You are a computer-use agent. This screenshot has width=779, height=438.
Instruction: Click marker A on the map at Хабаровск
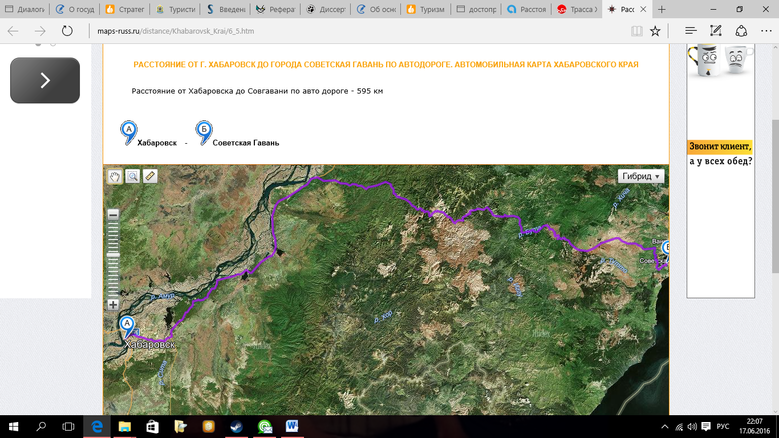click(x=127, y=327)
